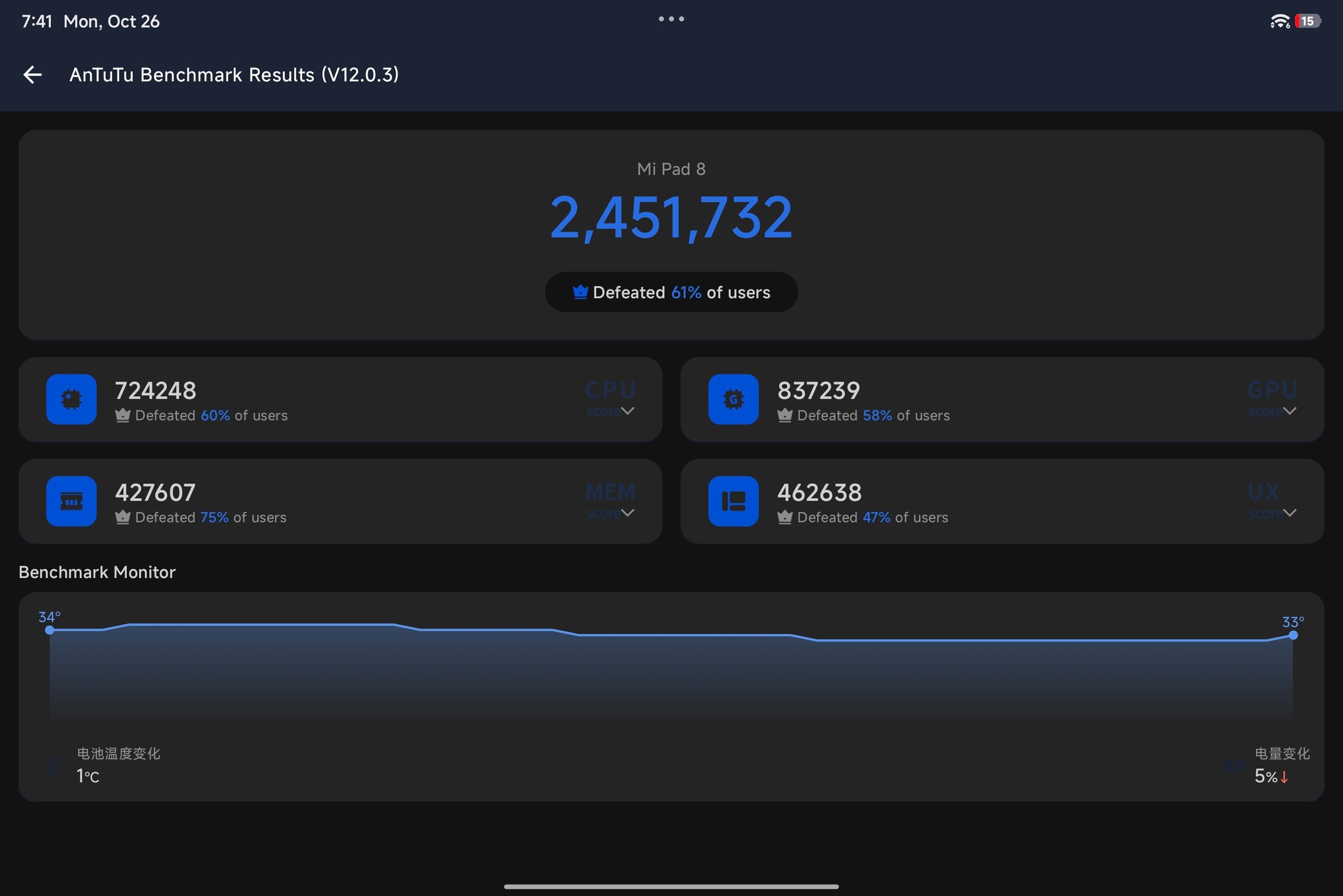
Task: Tap Defeated 61% of users badge
Action: click(x=671, y=292)
